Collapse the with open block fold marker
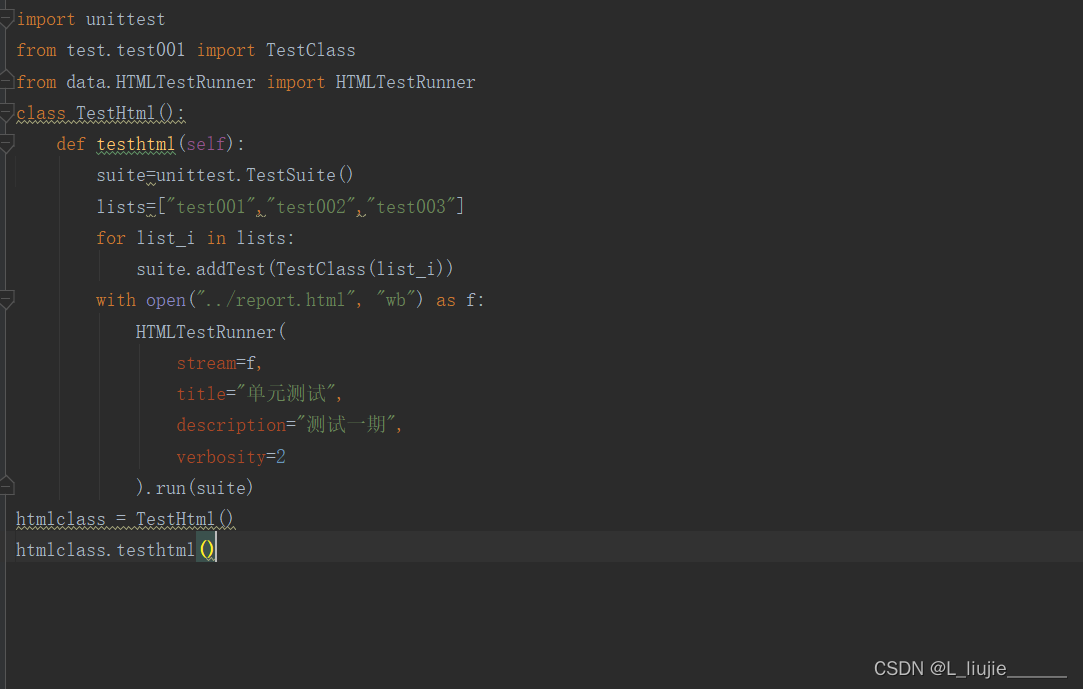Viewport: 1083px width, 689px height. pyautogui.click(x=6, y=300)
